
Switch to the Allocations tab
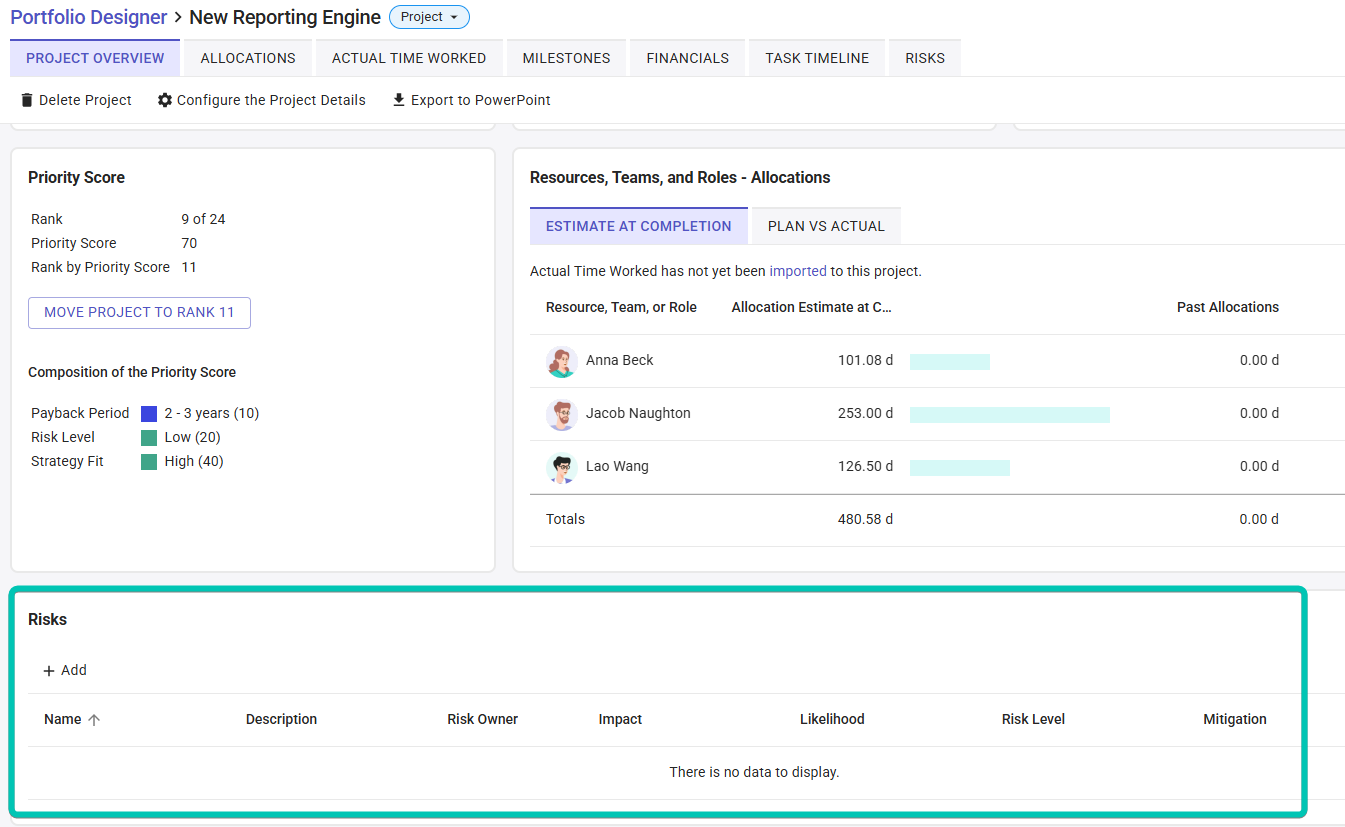click(x=248, y=58)
